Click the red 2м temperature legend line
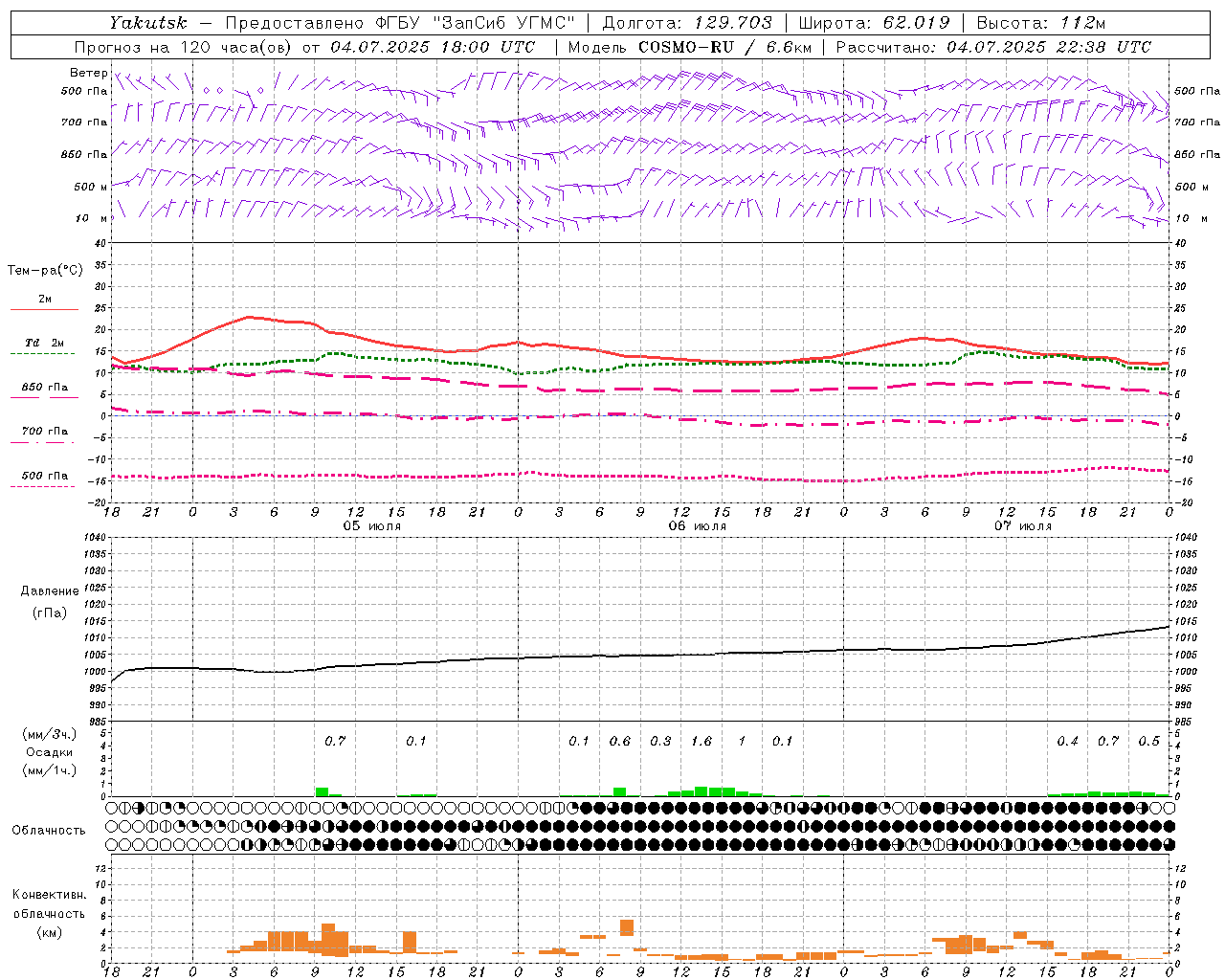Viewport: 1225px width, 980px height. point(44,310)
